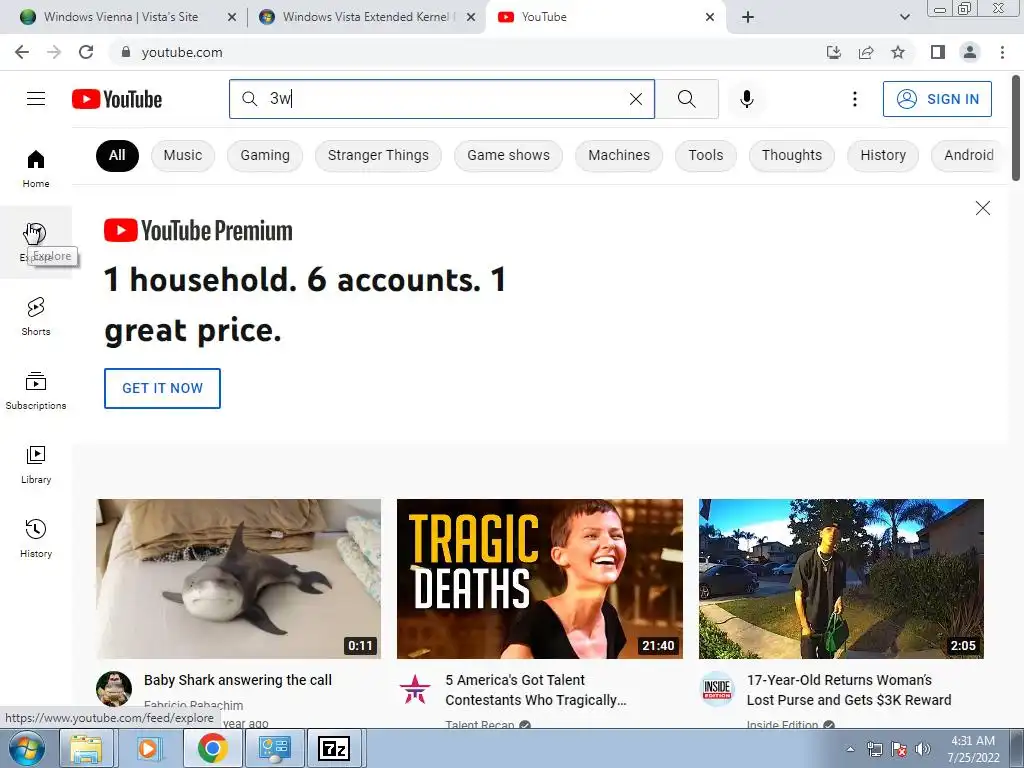Close the Windows Vista Extended Kernel tab
The image size is (1024, 768).
(471, 17)
